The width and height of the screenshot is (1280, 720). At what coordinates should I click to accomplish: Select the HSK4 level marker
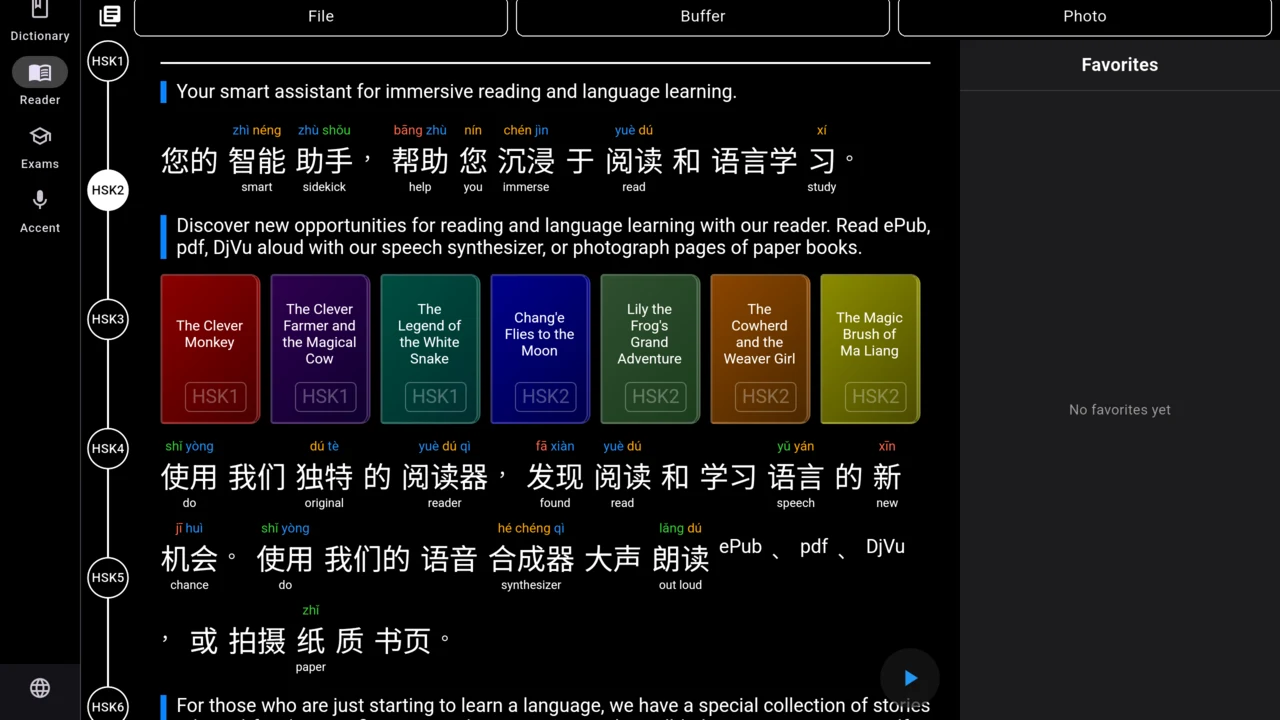(108, 448)
